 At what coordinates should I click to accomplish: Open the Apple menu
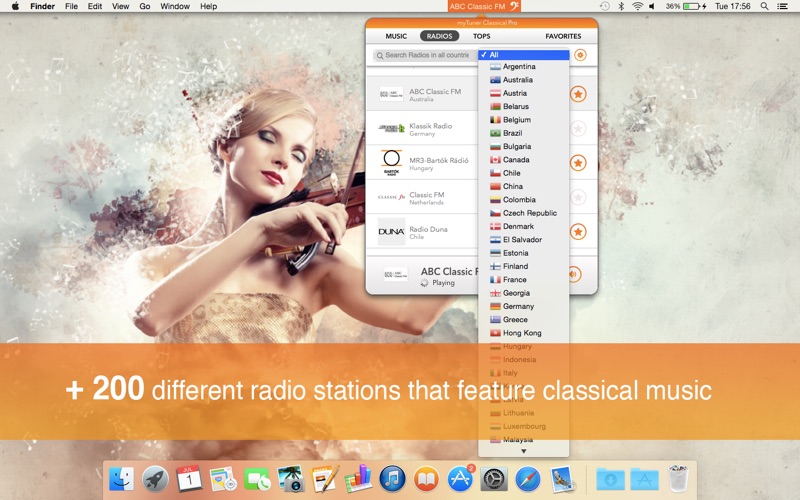pyautogui.click(x=16, y=6)
